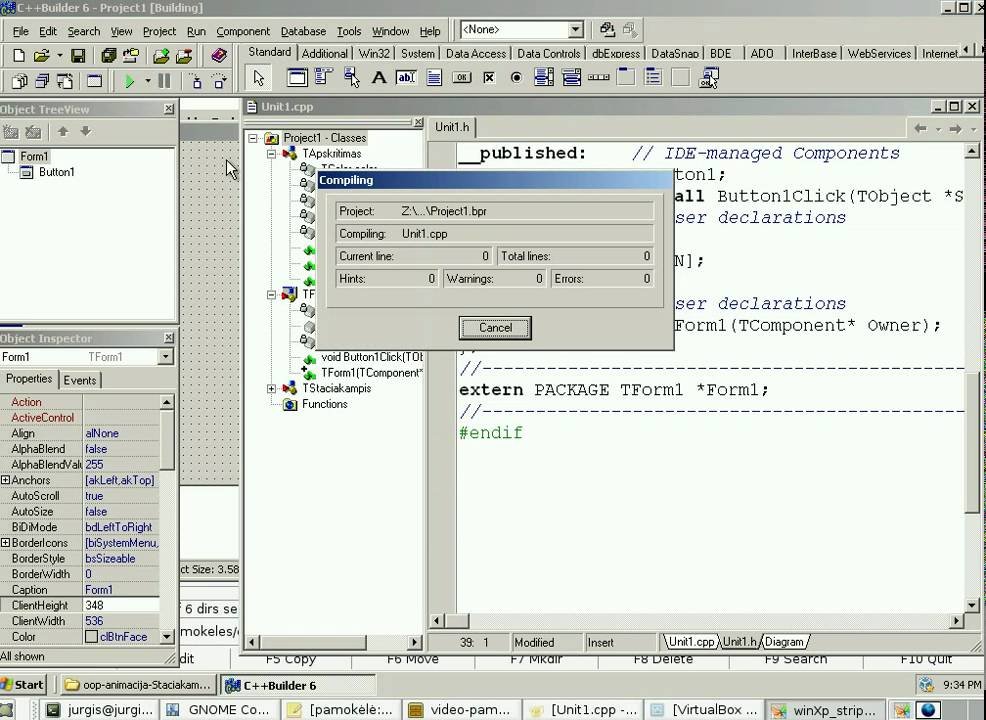Select the ActionList component in palette
Viewport: 986px width, 720px height.
click(709, 78)
